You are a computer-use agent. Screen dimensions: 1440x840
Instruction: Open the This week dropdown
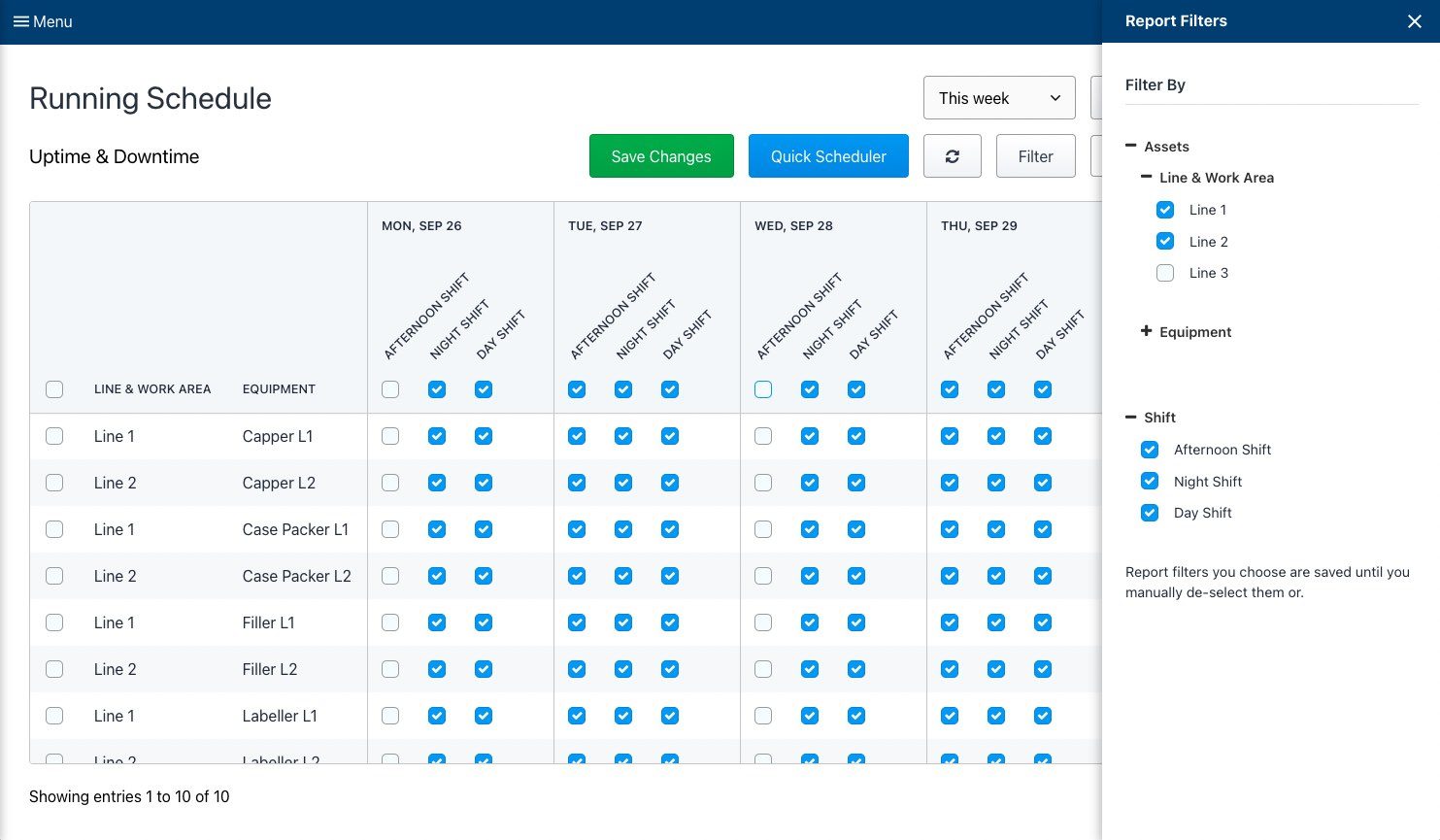click(999, 98)
